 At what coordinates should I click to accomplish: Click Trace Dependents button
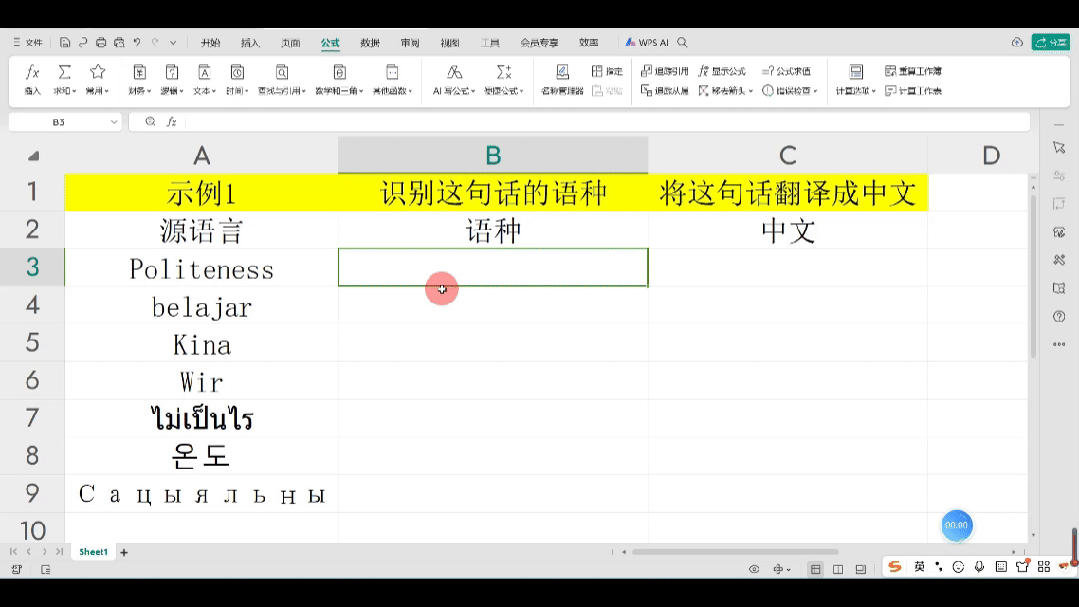(664, 91)
